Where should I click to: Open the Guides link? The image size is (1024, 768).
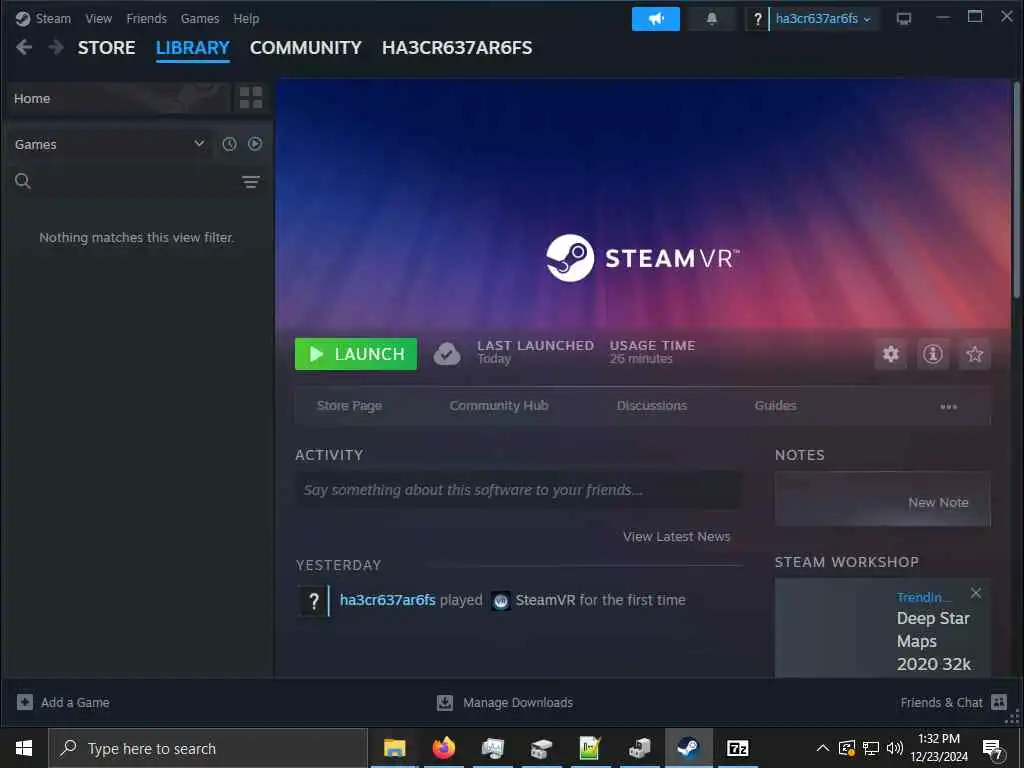click(775, 406)
